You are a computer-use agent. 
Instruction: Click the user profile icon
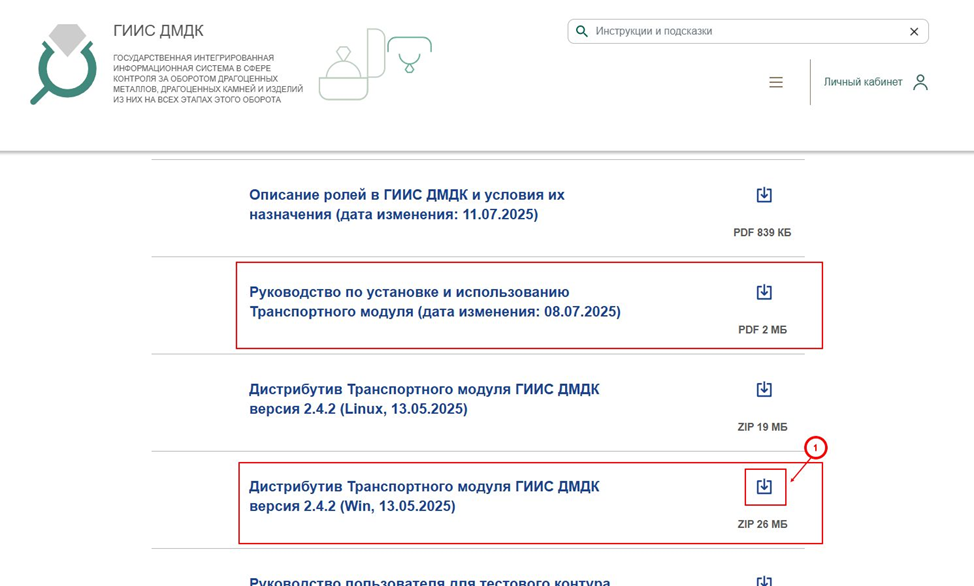pyautogui.click(x=921, y=82)
